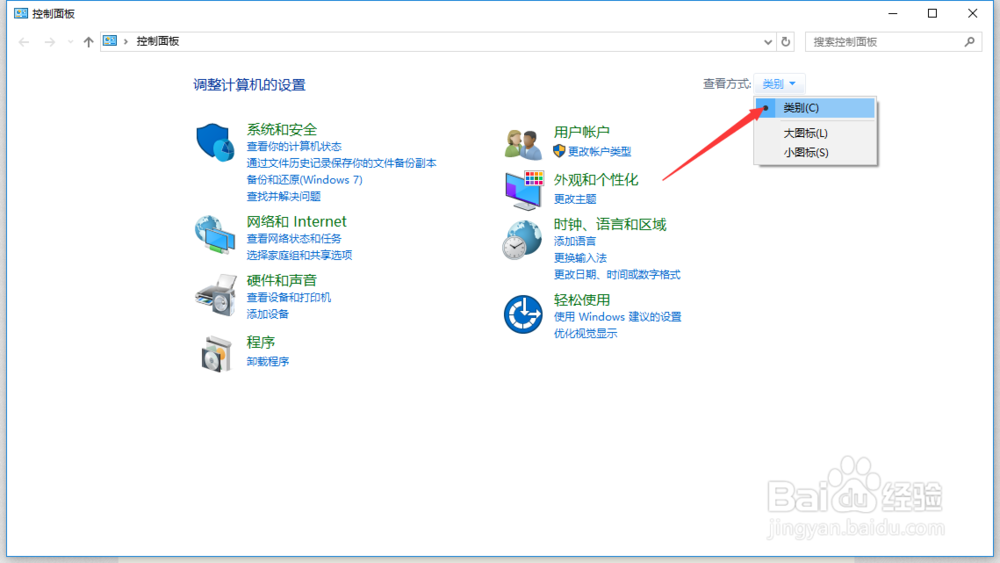Screen dimensions: 1000x563
Task: Click 更换输入法 link
Action: [580, 258]
